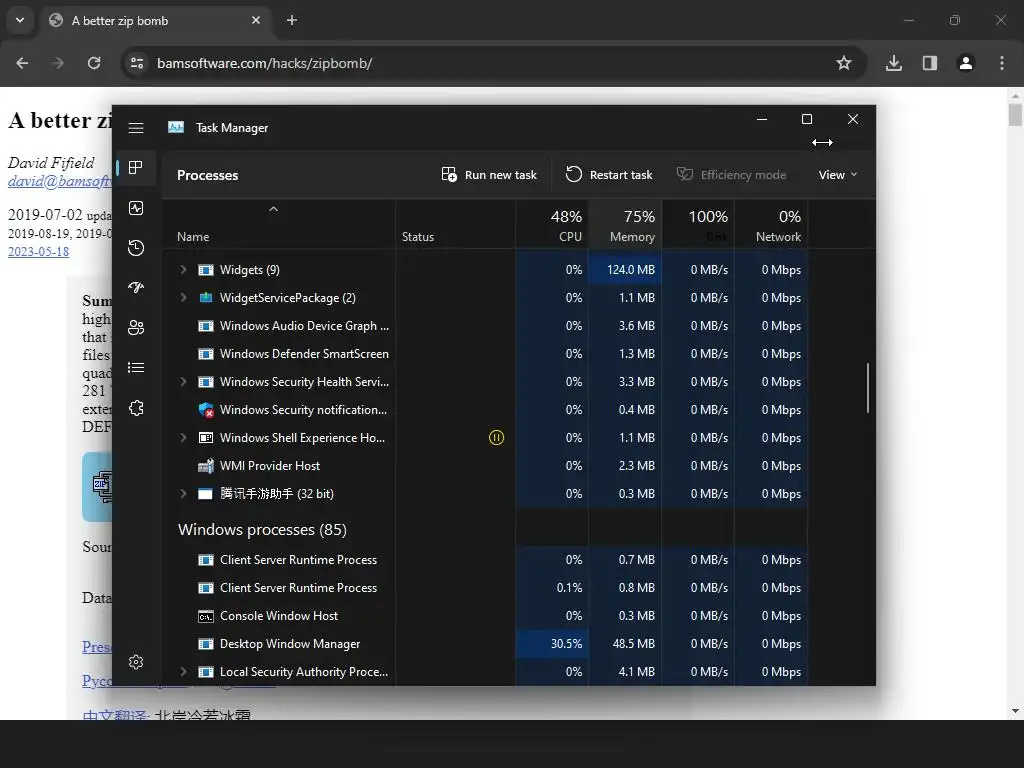
Task: Open Task Manager settings gear
Action: click(136, 662)
